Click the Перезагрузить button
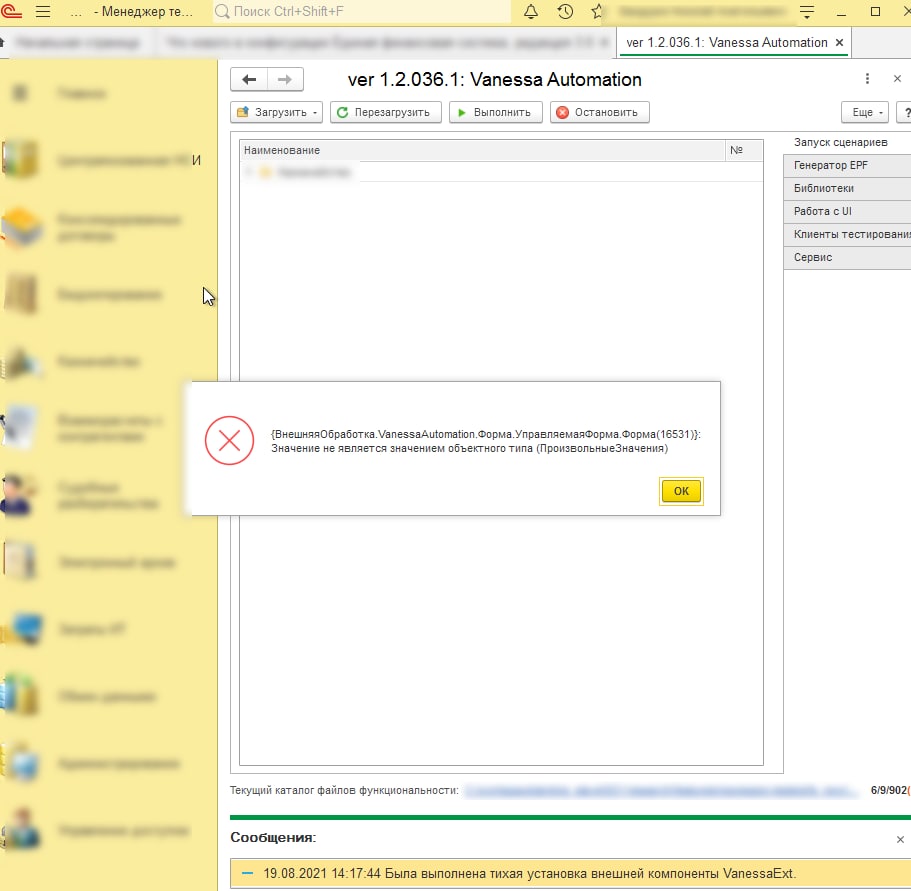This screenshot has height=891, width=911. (x=386, y=112)
